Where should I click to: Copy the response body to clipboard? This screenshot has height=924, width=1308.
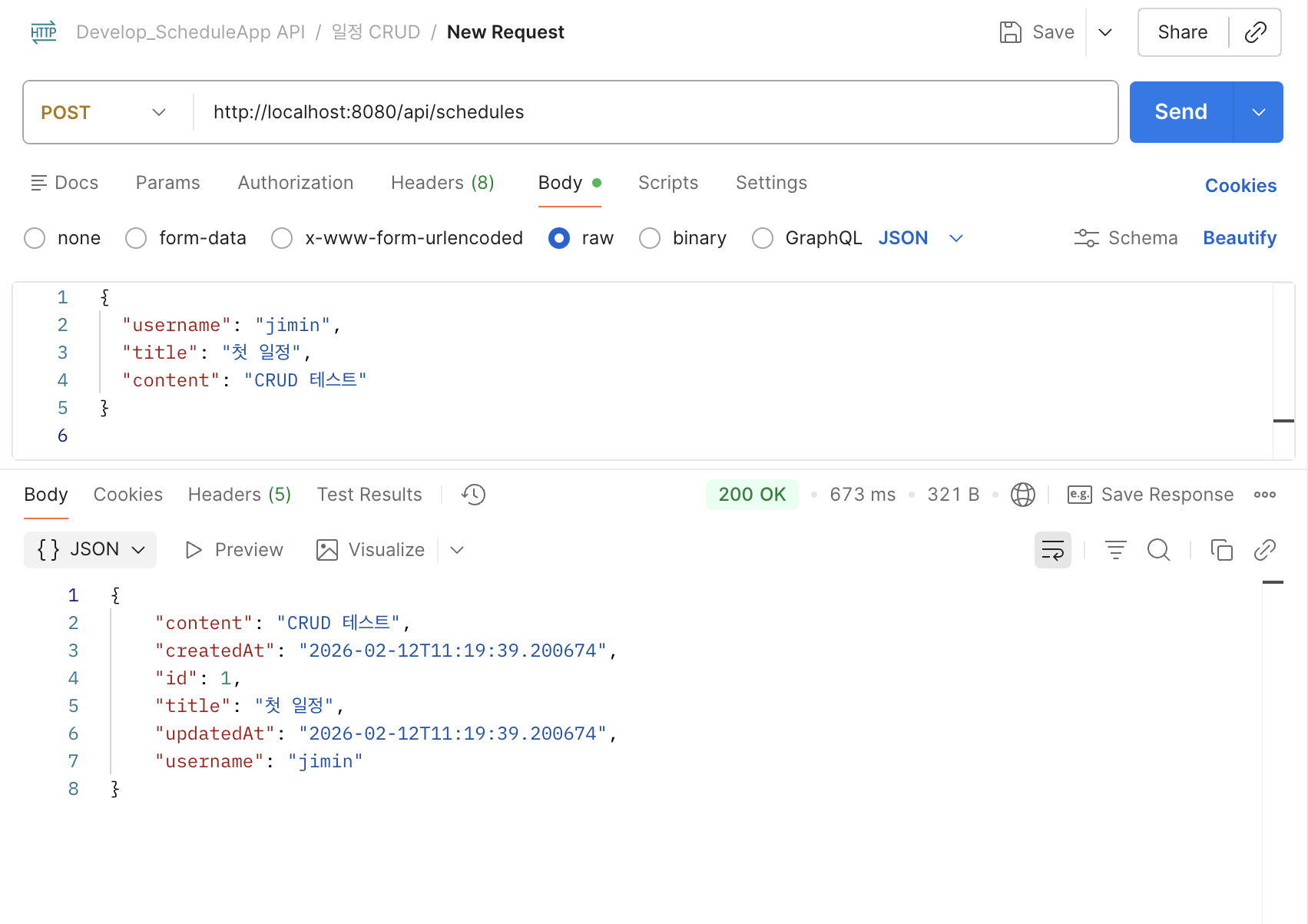click(x=1221, y=550)
